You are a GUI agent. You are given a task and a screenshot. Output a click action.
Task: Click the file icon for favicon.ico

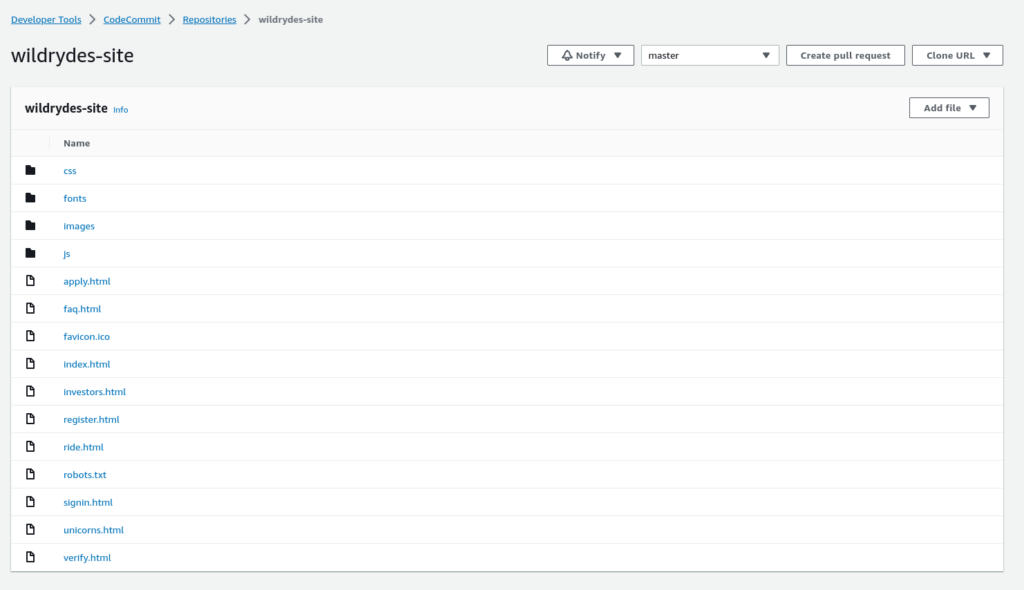click(30, 336)
